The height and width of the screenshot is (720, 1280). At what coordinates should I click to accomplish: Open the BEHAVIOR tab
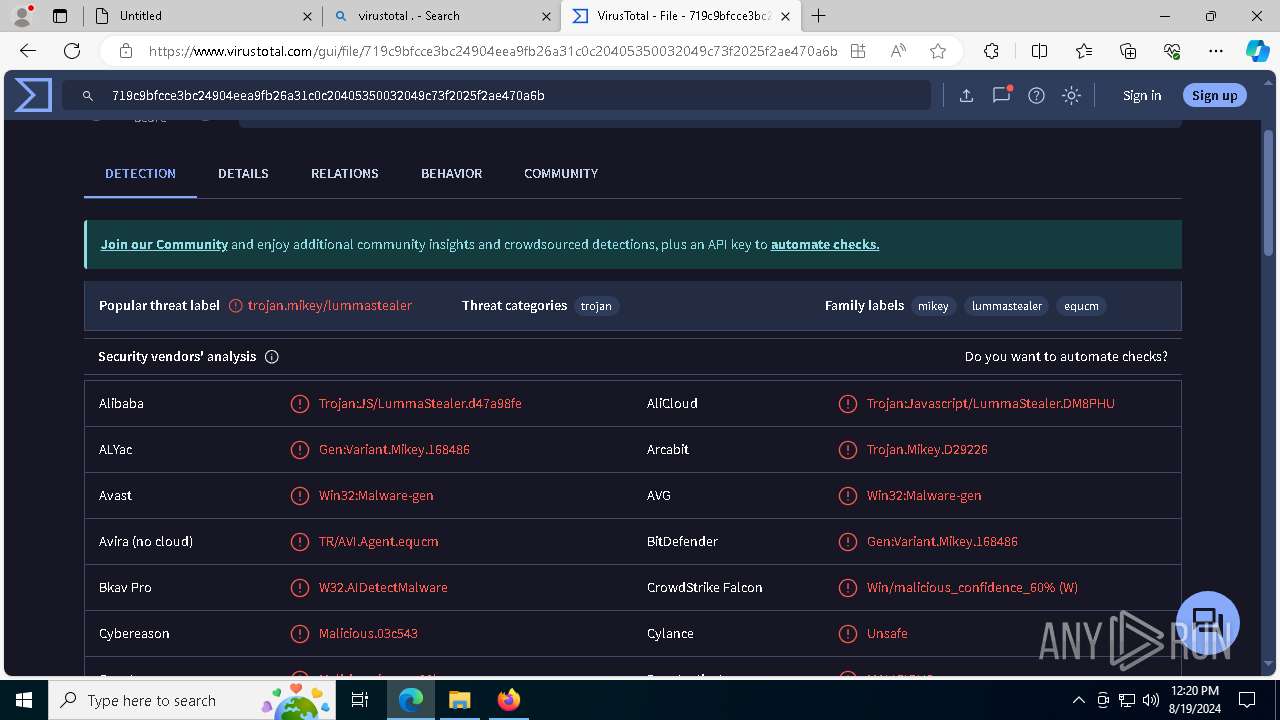coord(451,174)
